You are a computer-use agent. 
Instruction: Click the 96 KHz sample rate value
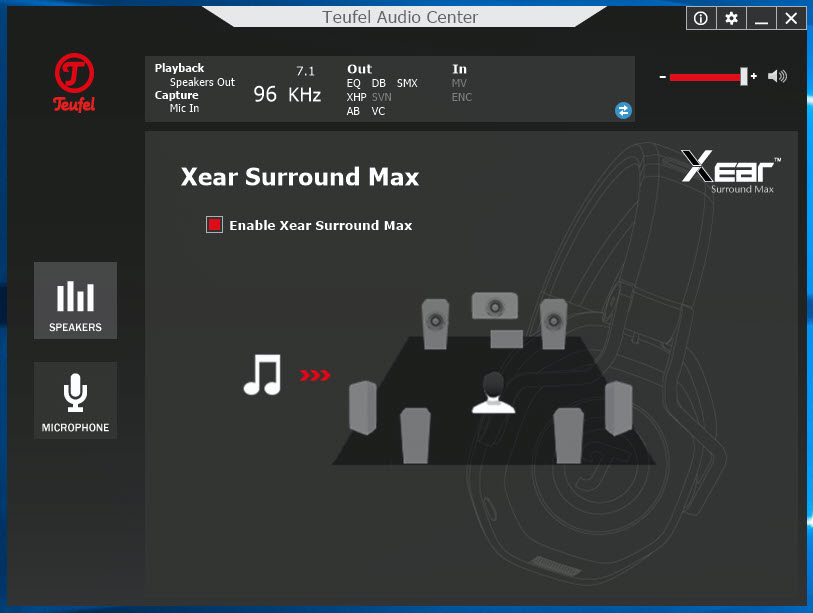tap(287, 94)
